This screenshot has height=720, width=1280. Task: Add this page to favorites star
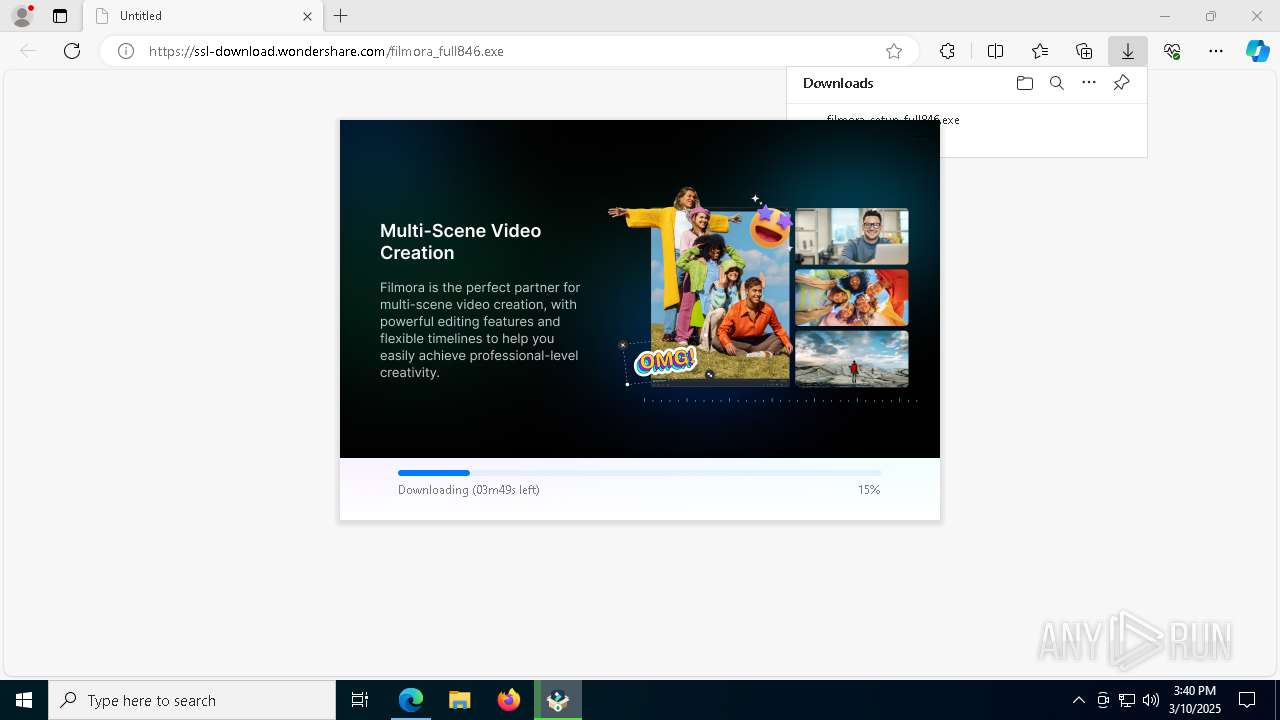[x=894, y=51]
